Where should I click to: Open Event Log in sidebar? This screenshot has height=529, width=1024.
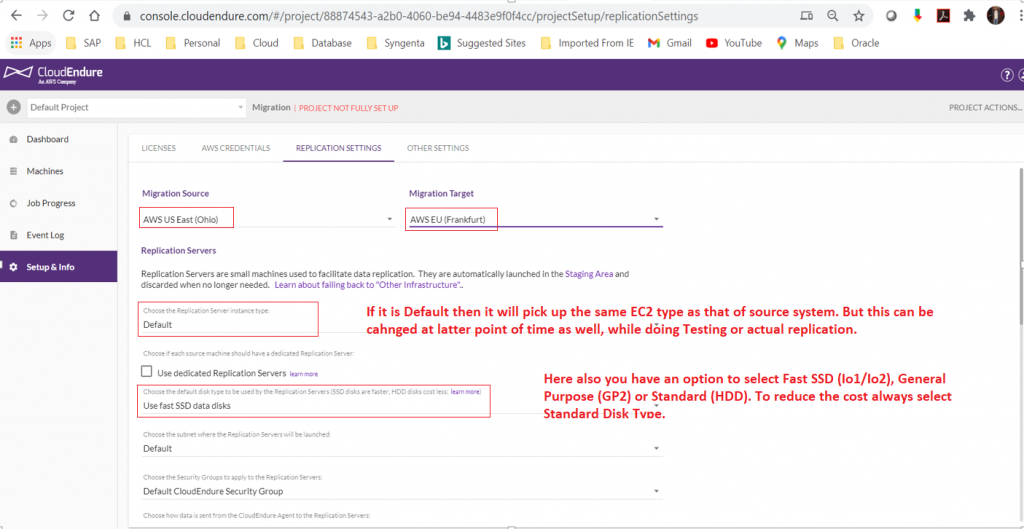click(45, 235)
